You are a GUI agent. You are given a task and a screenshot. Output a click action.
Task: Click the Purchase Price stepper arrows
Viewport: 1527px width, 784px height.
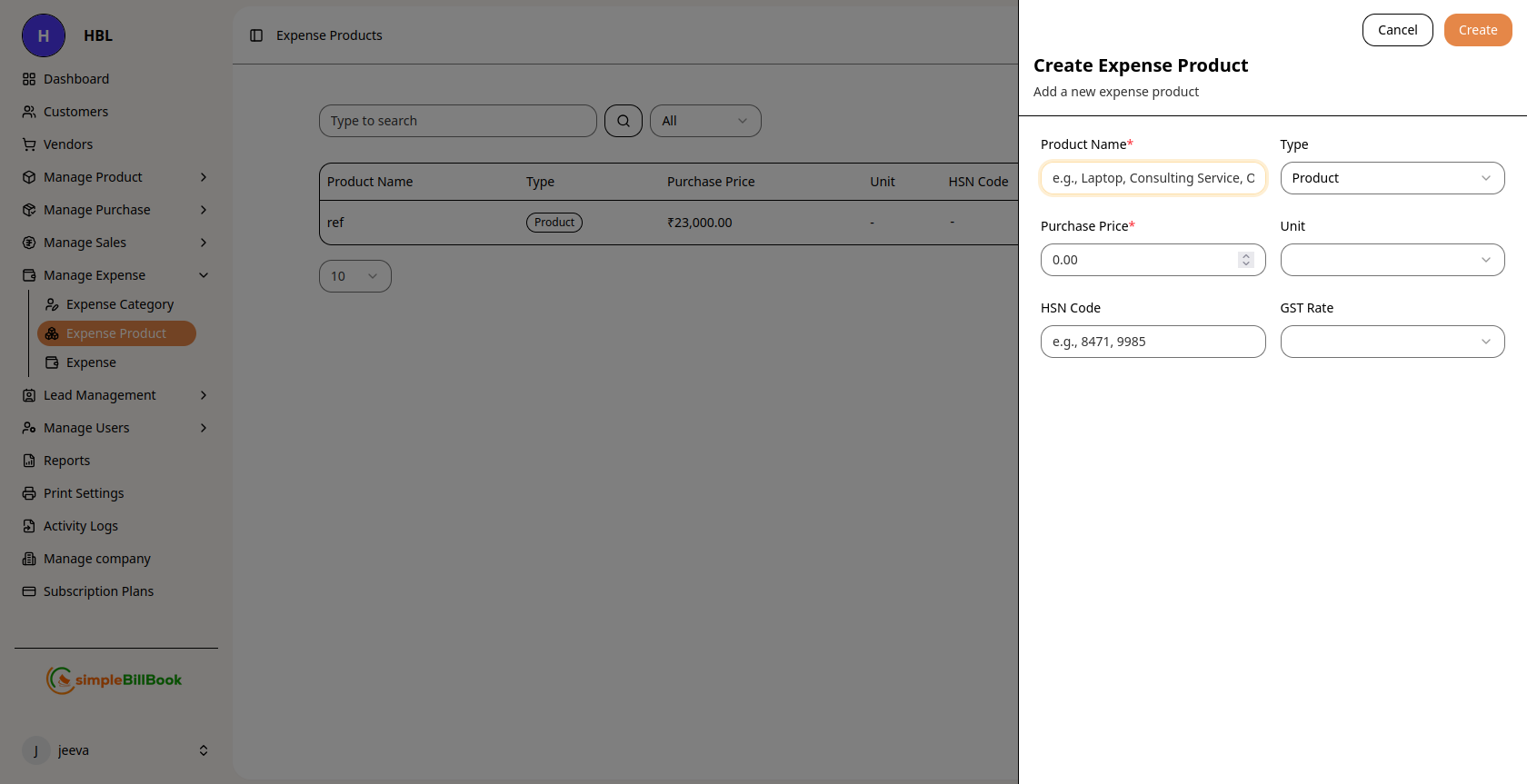click(x=1246, y=260)
